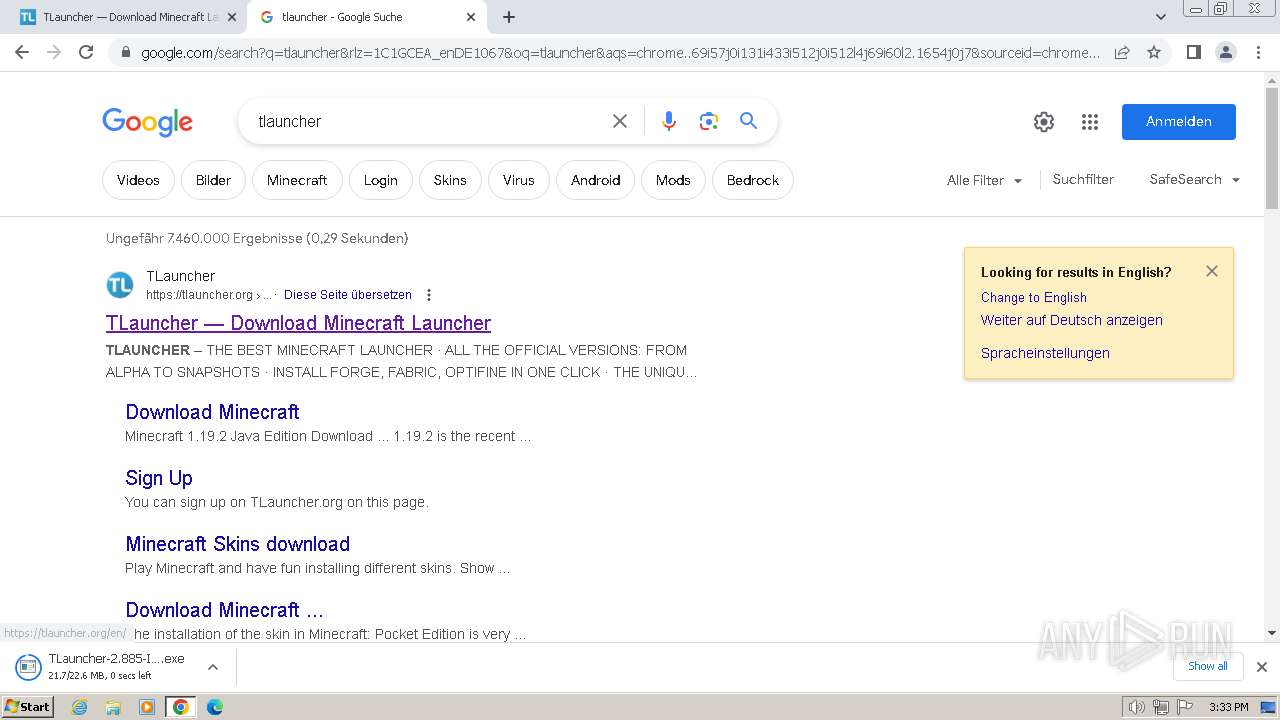Screen dimensions: 1280x720
Task: Open Microsoft Edge from the taskbar
Action: tap(214, 707)
